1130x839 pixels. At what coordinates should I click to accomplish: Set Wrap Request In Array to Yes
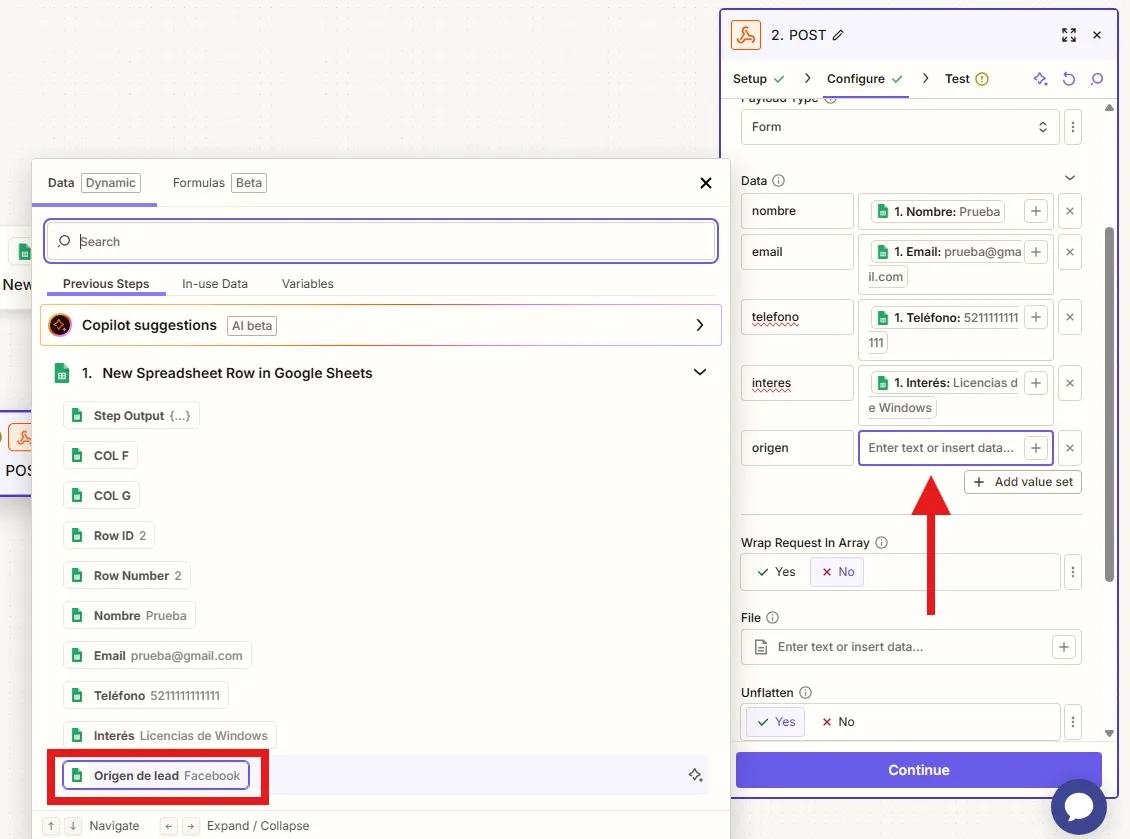click(776, 572)
